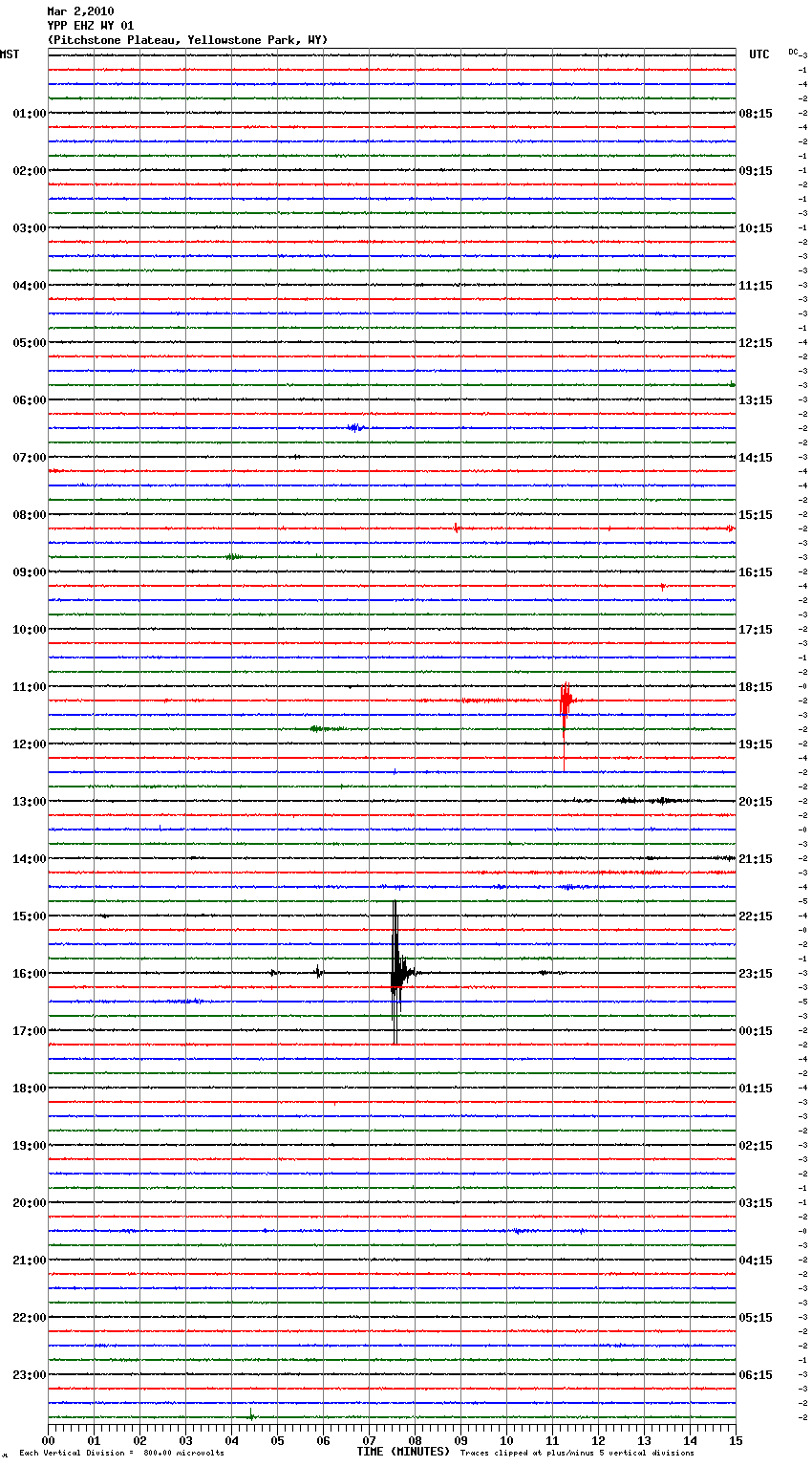This screenshot has width=812, height=1466.
Task: Click the 04:15 UTC time label
Action: click(756, 1261)
